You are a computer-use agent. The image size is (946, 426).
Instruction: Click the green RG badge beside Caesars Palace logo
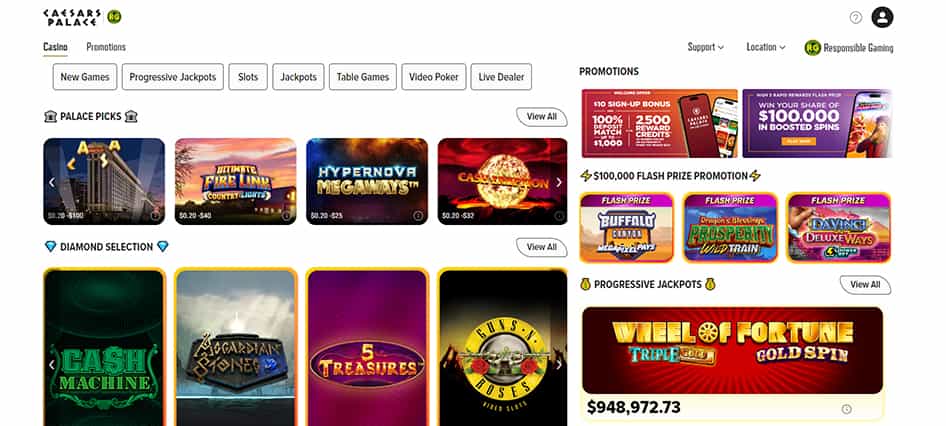click(114, 17)
